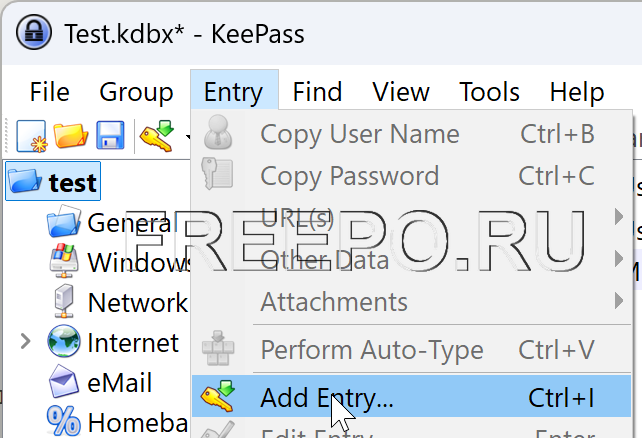
Task: Click the Network group server icon
Action: 64,301
